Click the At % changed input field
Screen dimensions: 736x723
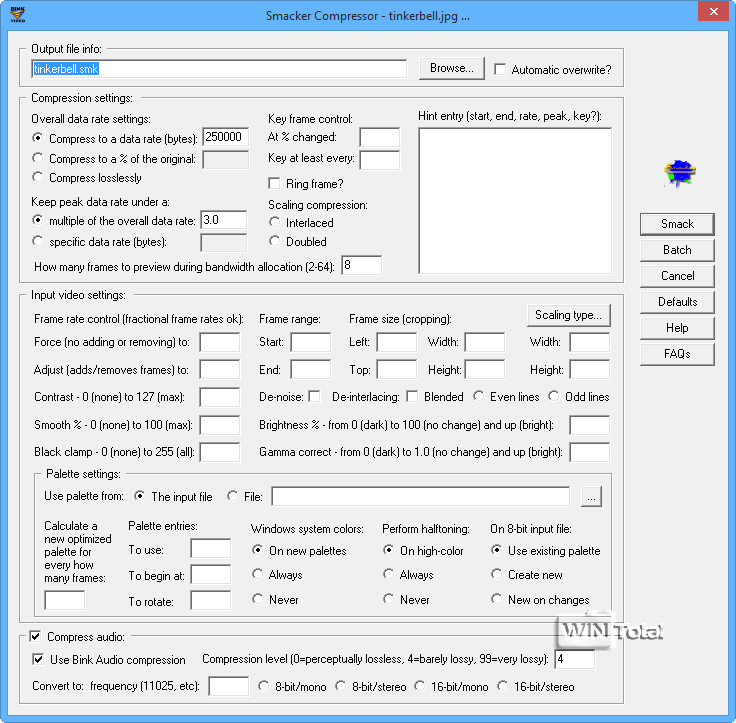coord(379,137)
